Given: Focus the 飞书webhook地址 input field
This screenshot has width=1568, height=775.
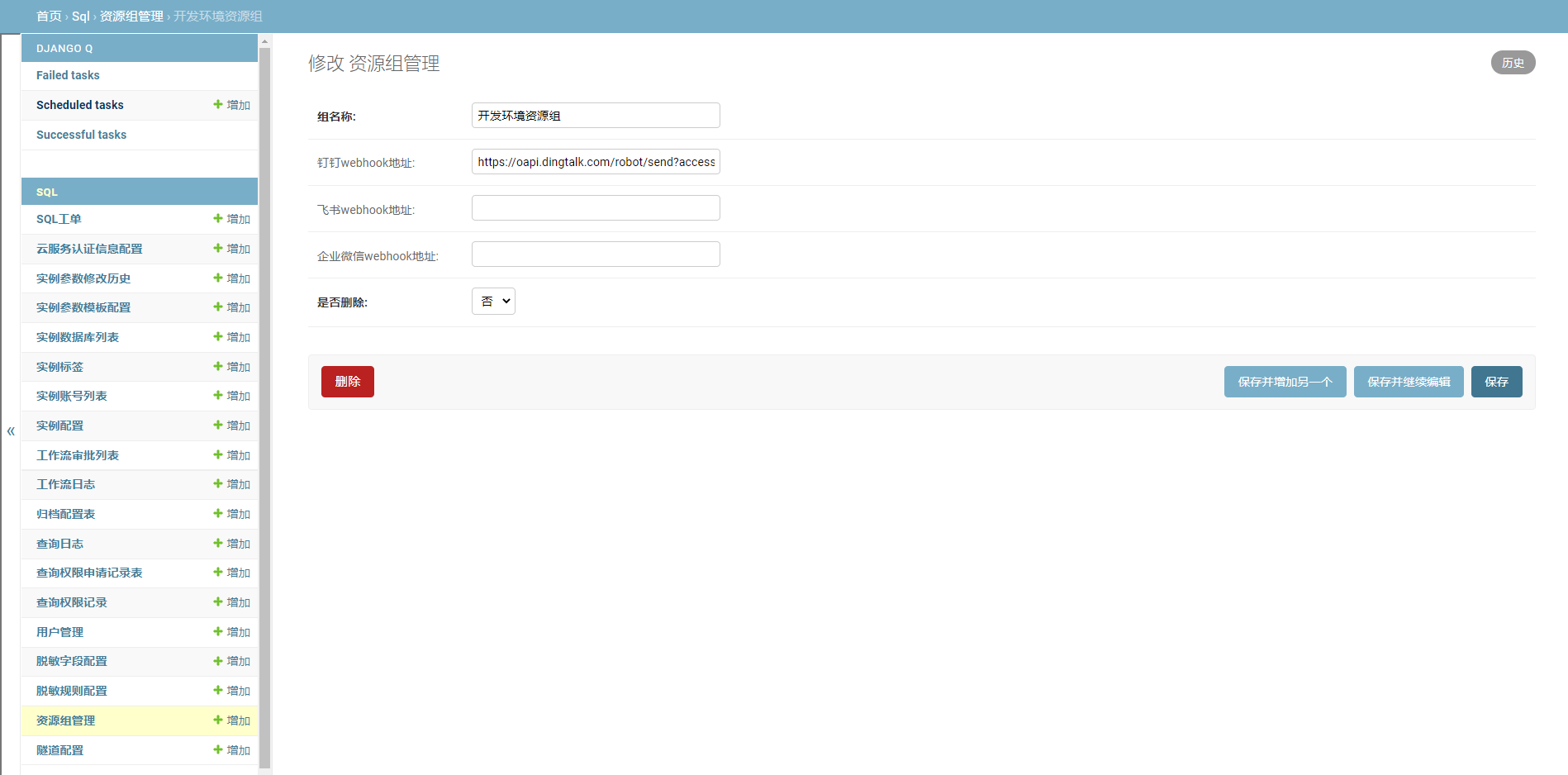Looking at the screenshot, I should point(596,208).
